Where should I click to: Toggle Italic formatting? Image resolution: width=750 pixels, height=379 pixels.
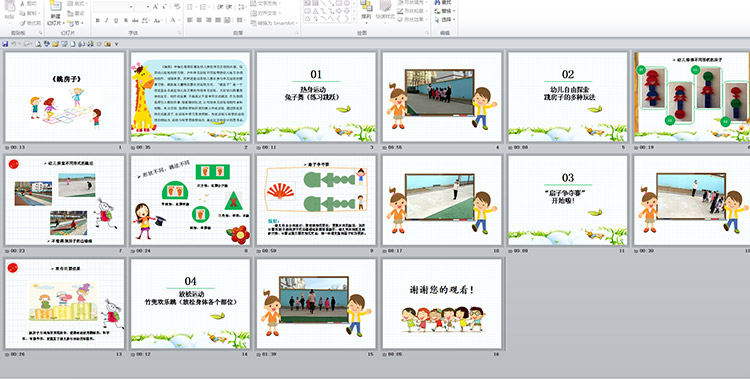coord(106,20)
